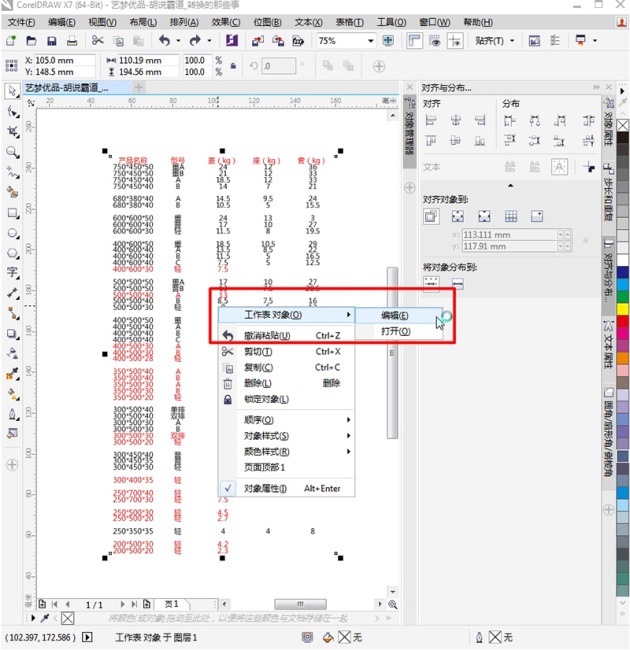Collapse the alignment section triangle
The image size is (630, 650).
[511, 186]
